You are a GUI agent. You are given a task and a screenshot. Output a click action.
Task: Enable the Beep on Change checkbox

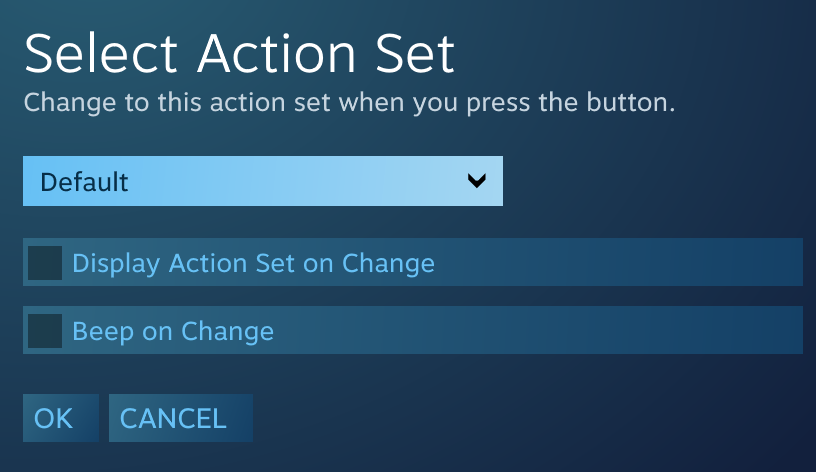coord(45,330)
